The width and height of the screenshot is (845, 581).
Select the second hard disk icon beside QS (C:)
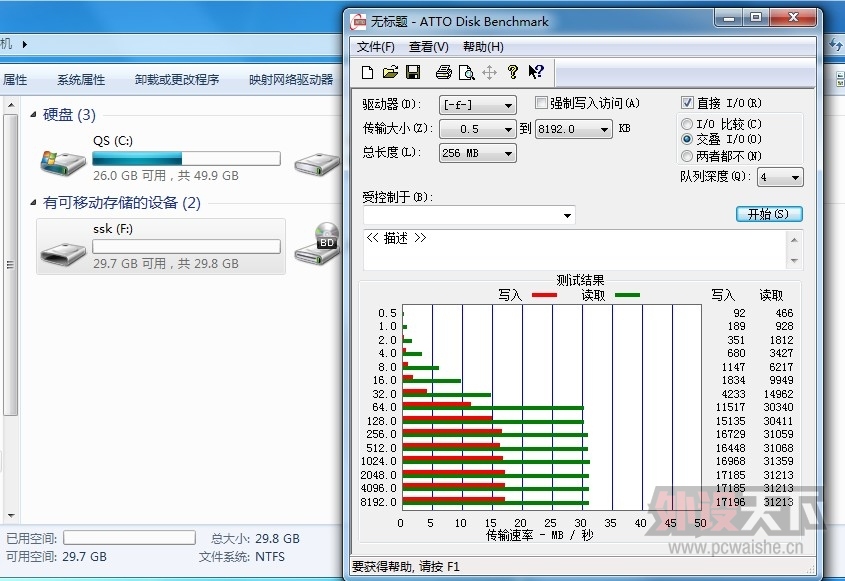pos(318,163)
